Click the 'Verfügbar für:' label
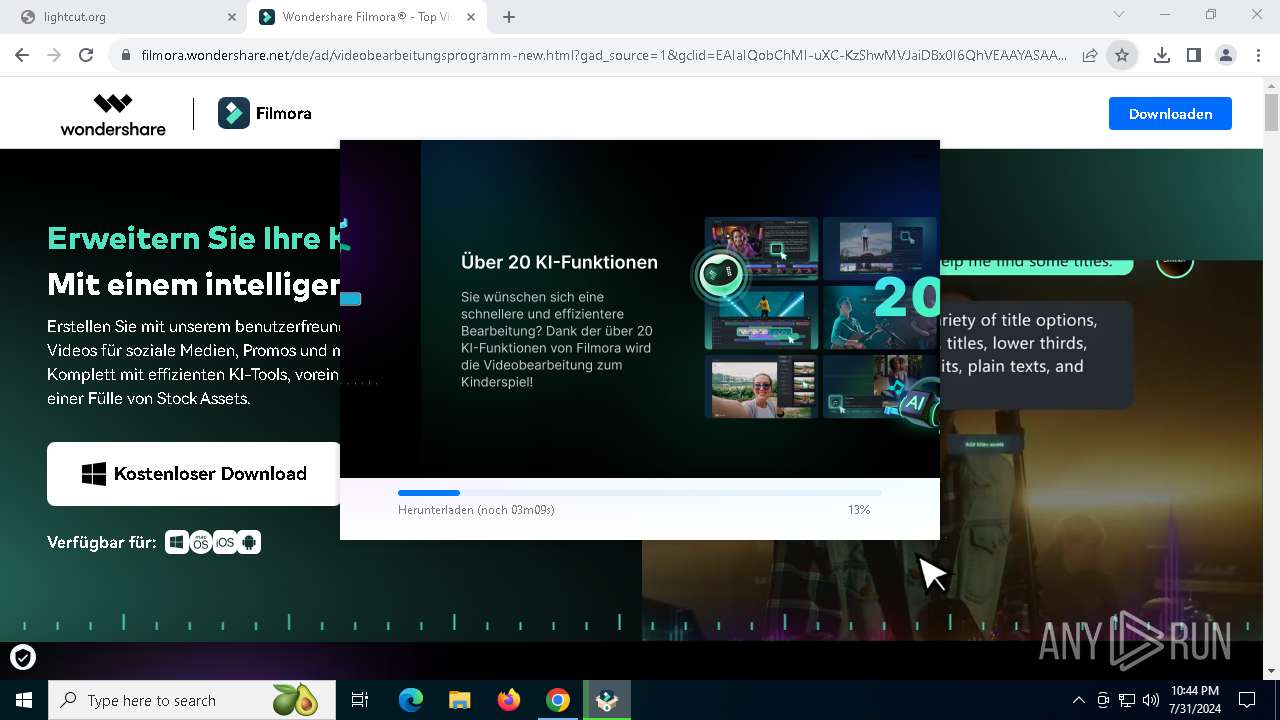This screenshot has height=720, width=1280. tap(102, 542)
